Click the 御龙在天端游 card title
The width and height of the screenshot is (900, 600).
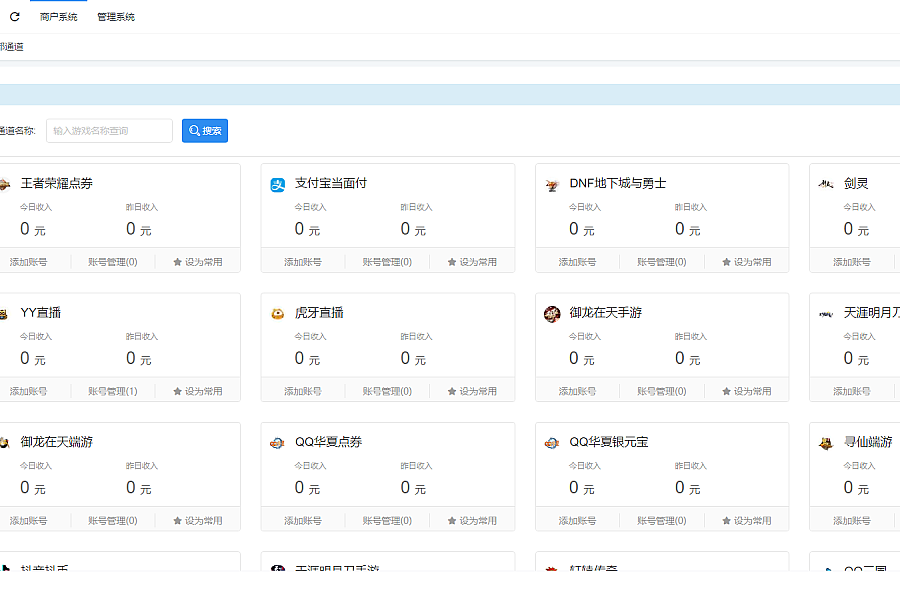pyautogui.click(x=56, y=442)
